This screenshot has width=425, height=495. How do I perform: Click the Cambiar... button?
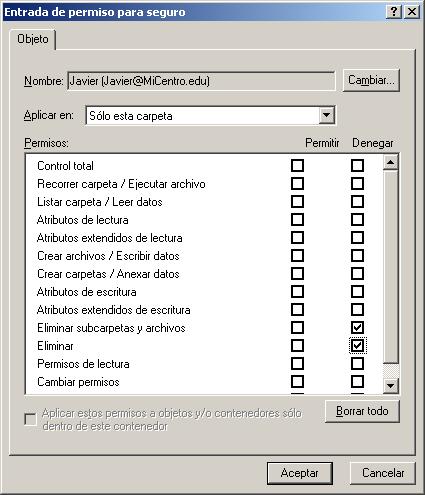pyautogui.click(x=371, y=80)
